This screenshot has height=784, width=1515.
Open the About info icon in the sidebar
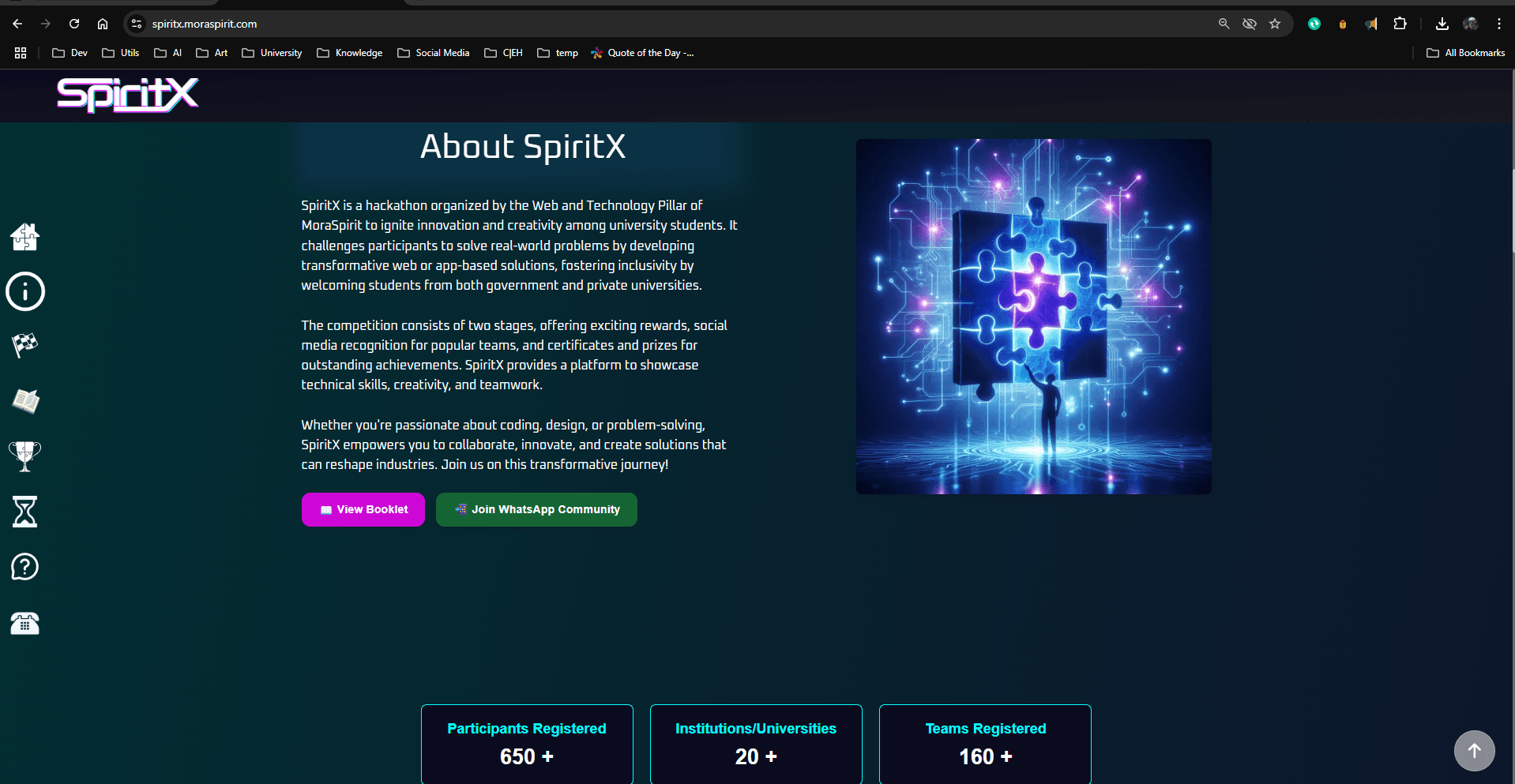pos(24,291)
